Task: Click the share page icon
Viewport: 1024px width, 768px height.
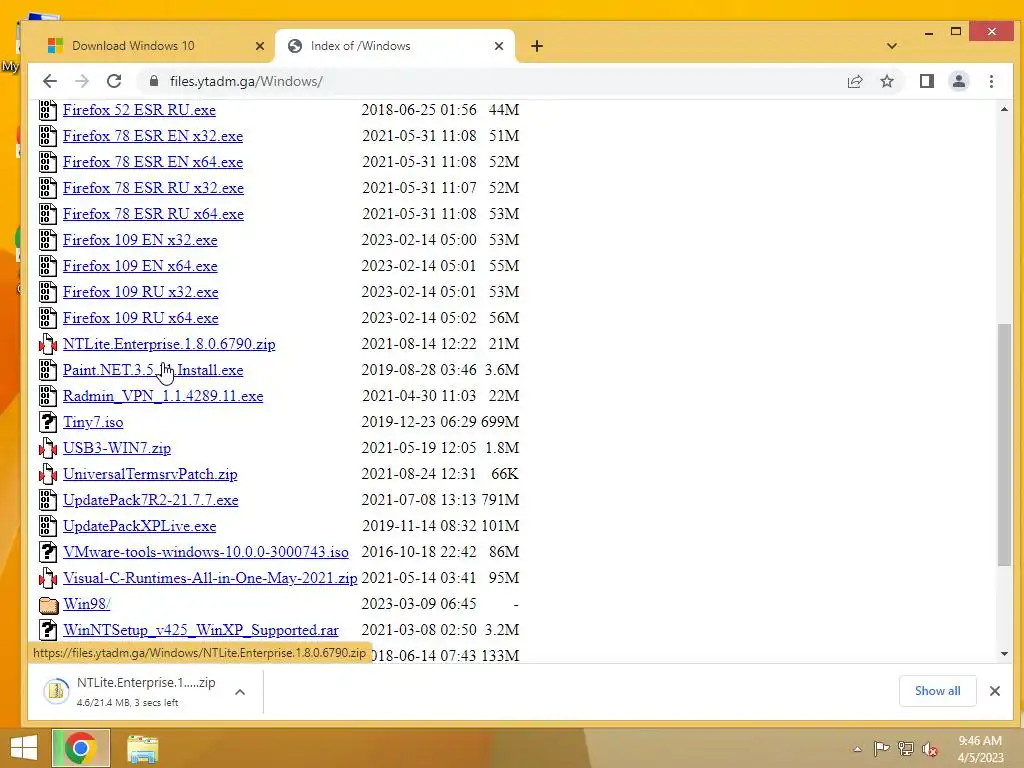Action: point(855,81)
